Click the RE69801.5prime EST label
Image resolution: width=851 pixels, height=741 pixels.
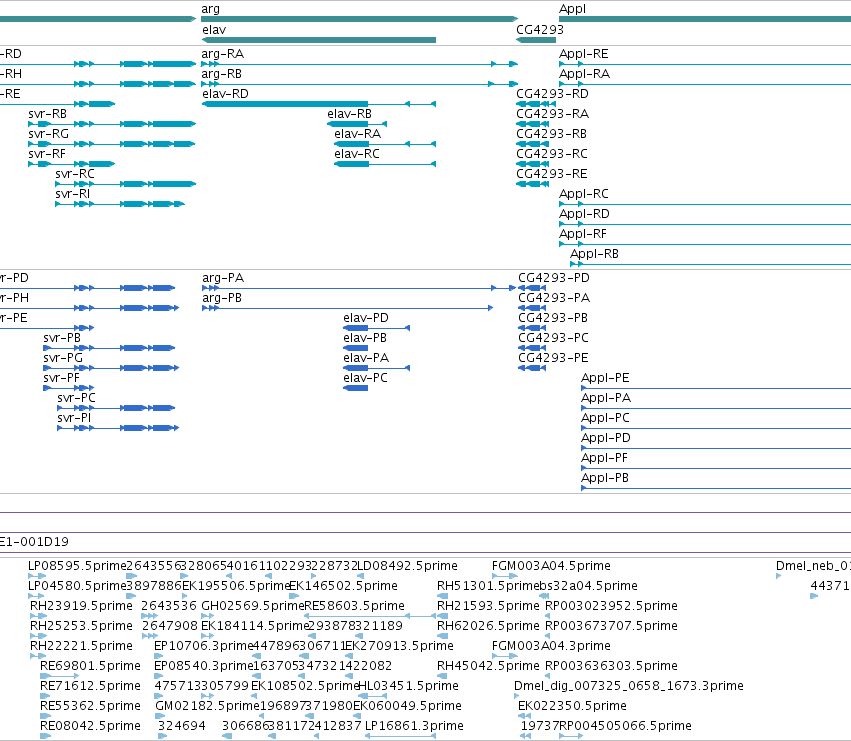pos(91,666)
